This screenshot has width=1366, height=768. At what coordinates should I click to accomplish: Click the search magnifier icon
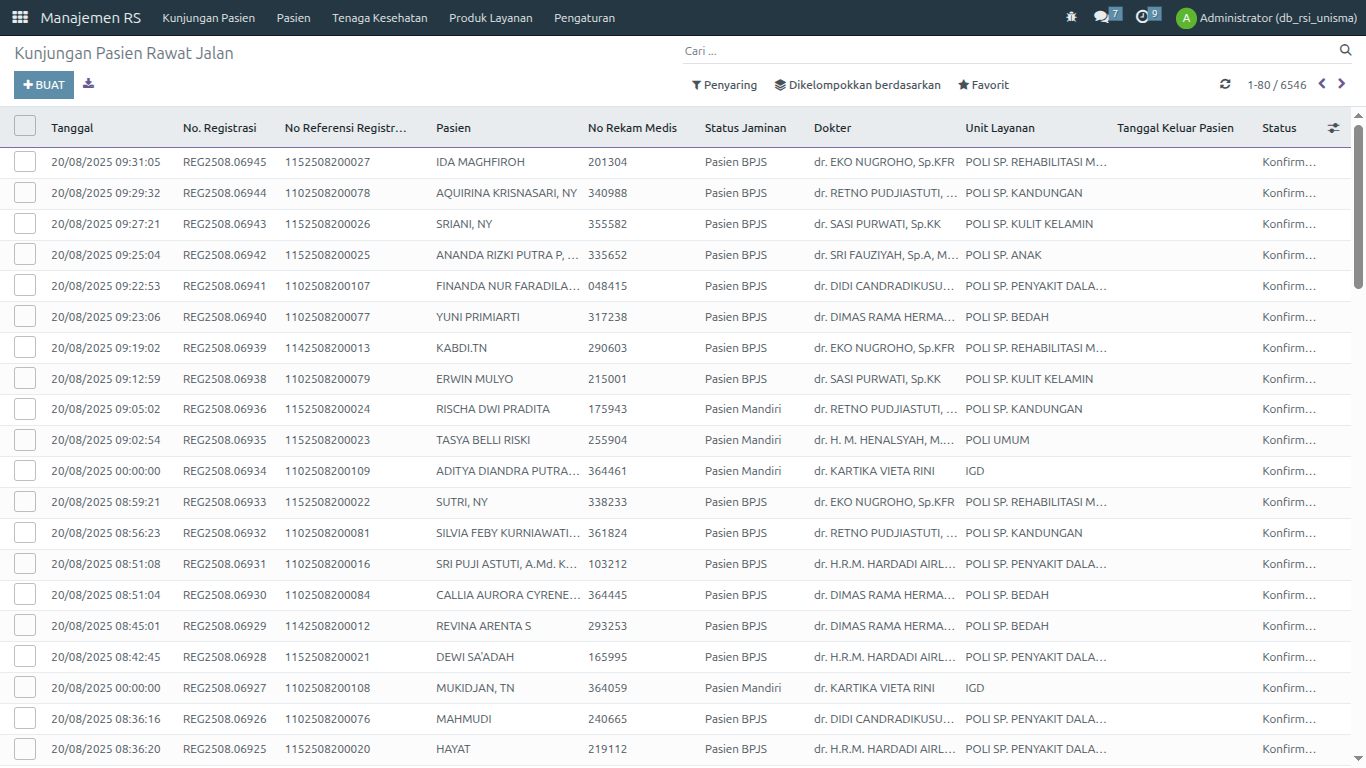(x=1345, y=51)
